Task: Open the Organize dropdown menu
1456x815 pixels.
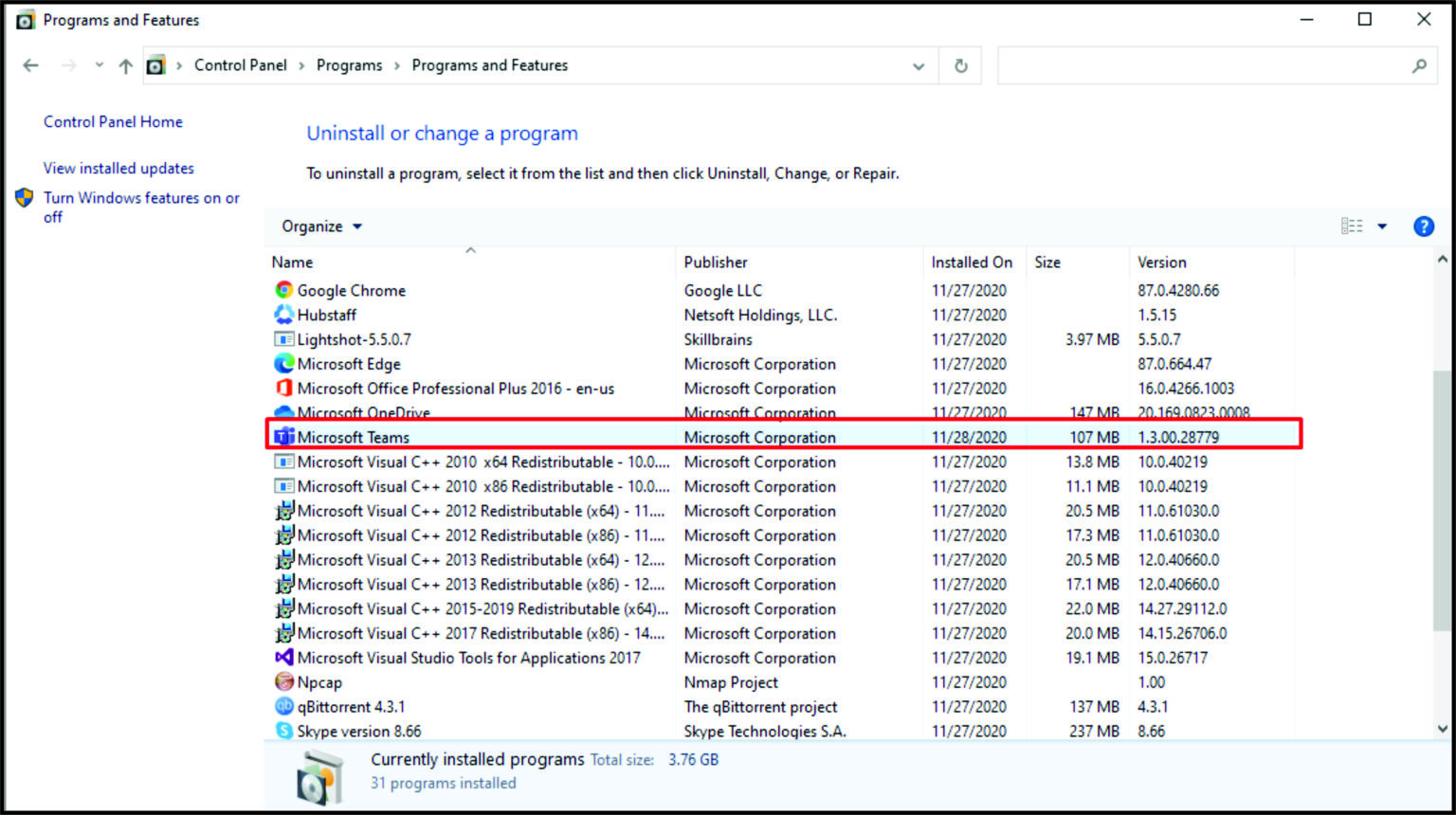Action: [320, 226]
